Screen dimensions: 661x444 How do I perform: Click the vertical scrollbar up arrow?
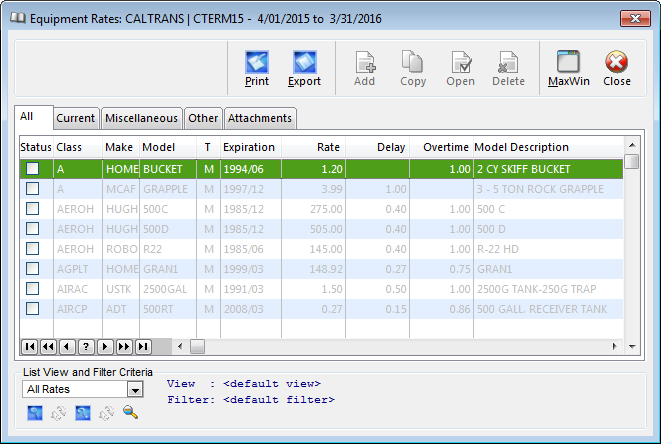[x=632, y=145]
